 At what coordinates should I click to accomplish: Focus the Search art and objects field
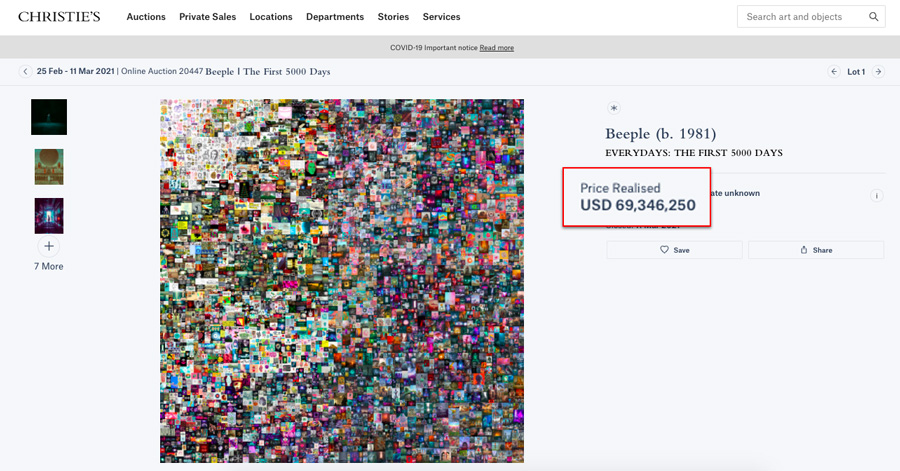click(x=800, y=17)
